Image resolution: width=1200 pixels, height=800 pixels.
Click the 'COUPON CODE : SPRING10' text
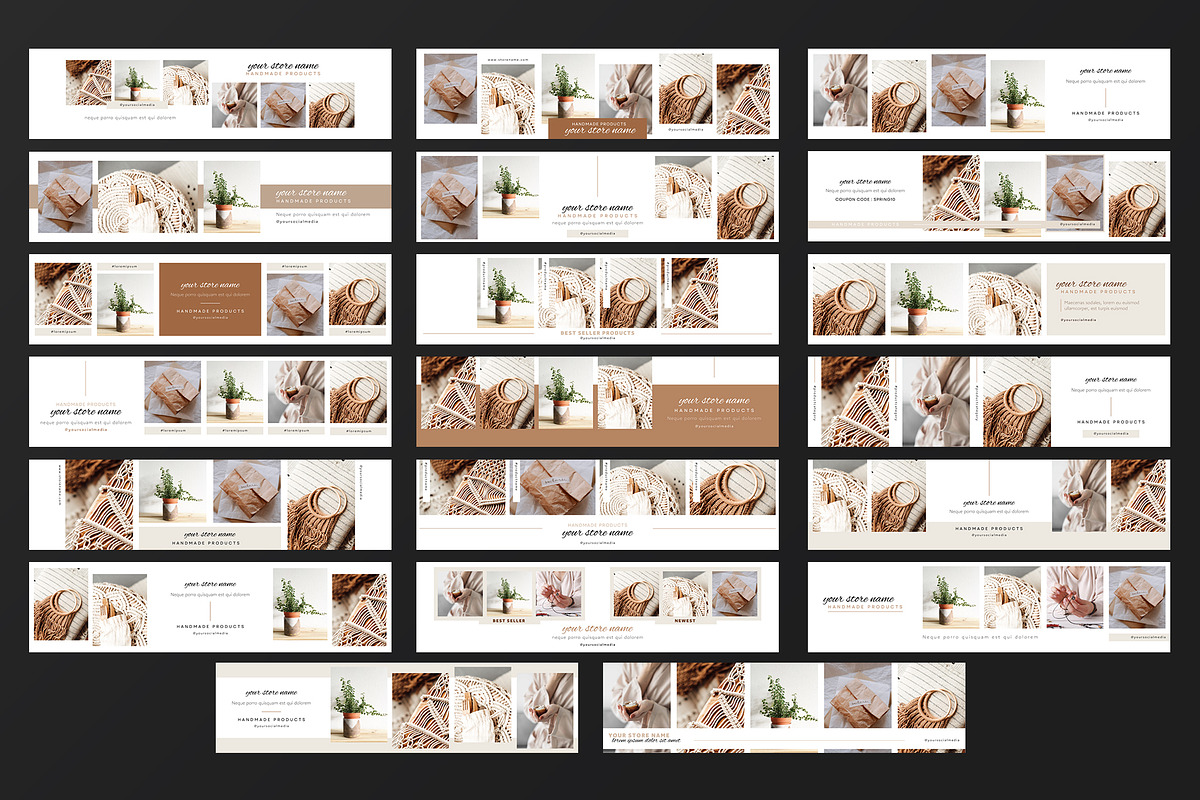(x=864, y=199)
